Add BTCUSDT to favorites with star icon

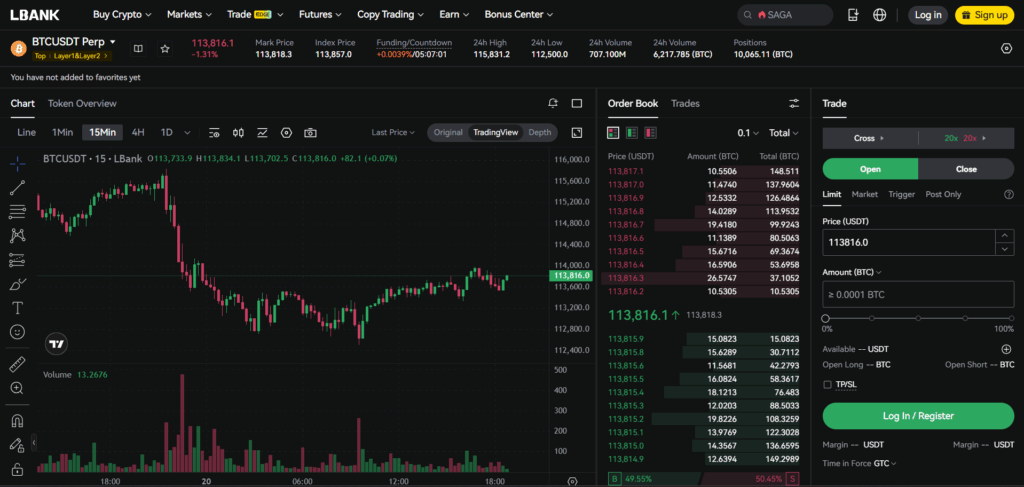165,48
